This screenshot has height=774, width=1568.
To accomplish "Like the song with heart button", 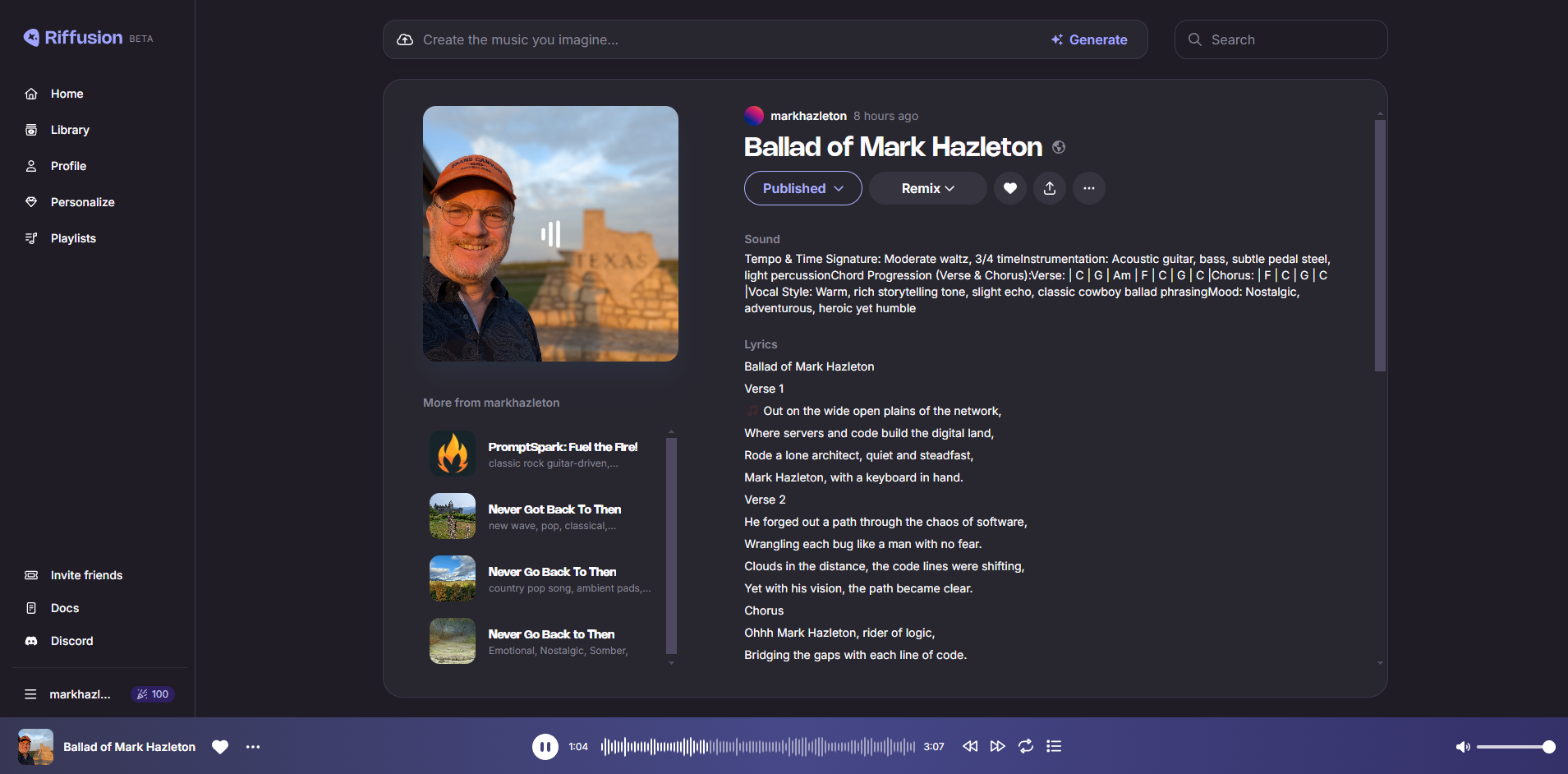I will click(x=1010, y=188).
